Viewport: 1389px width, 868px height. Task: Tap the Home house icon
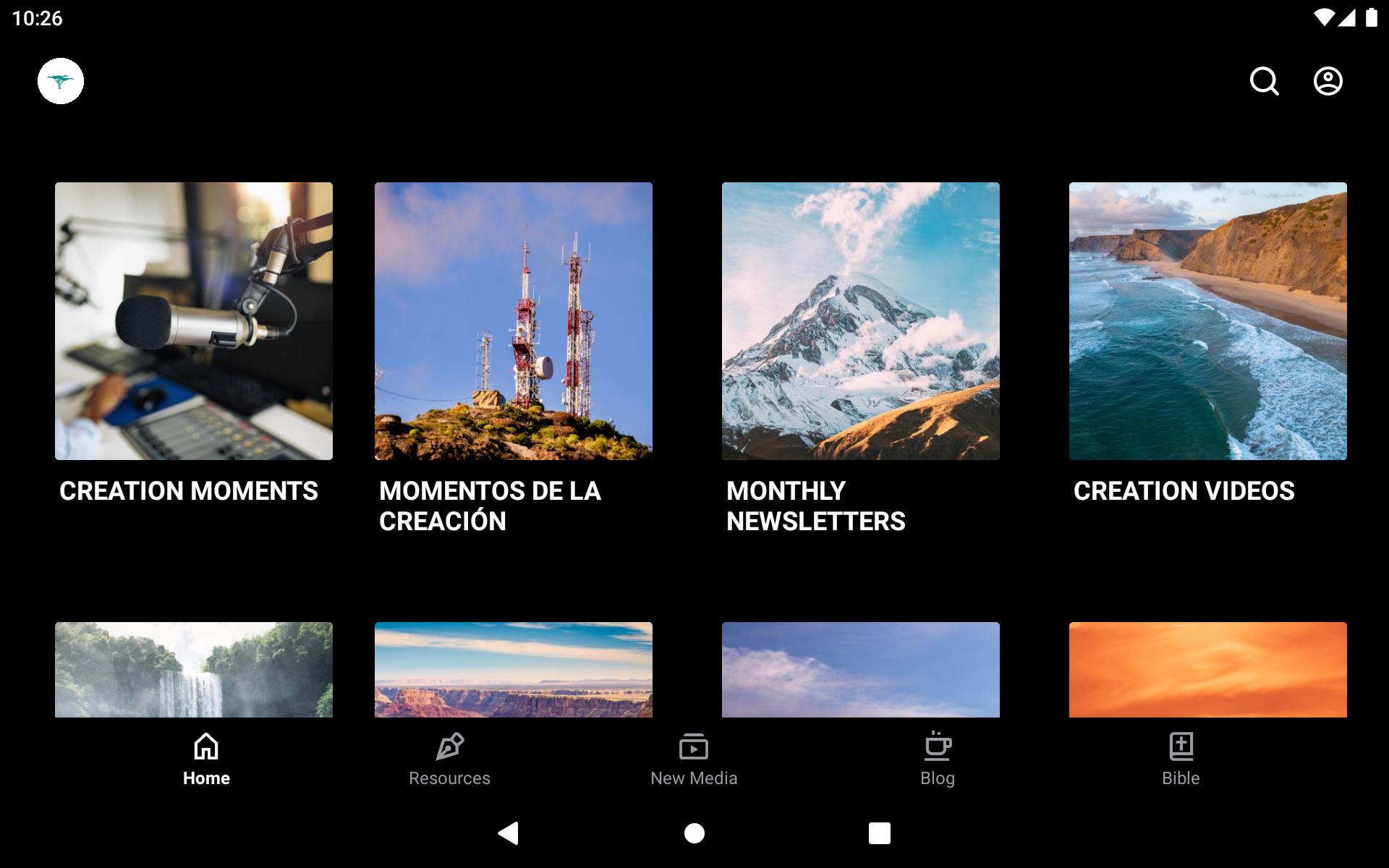[x=206, y=746]
